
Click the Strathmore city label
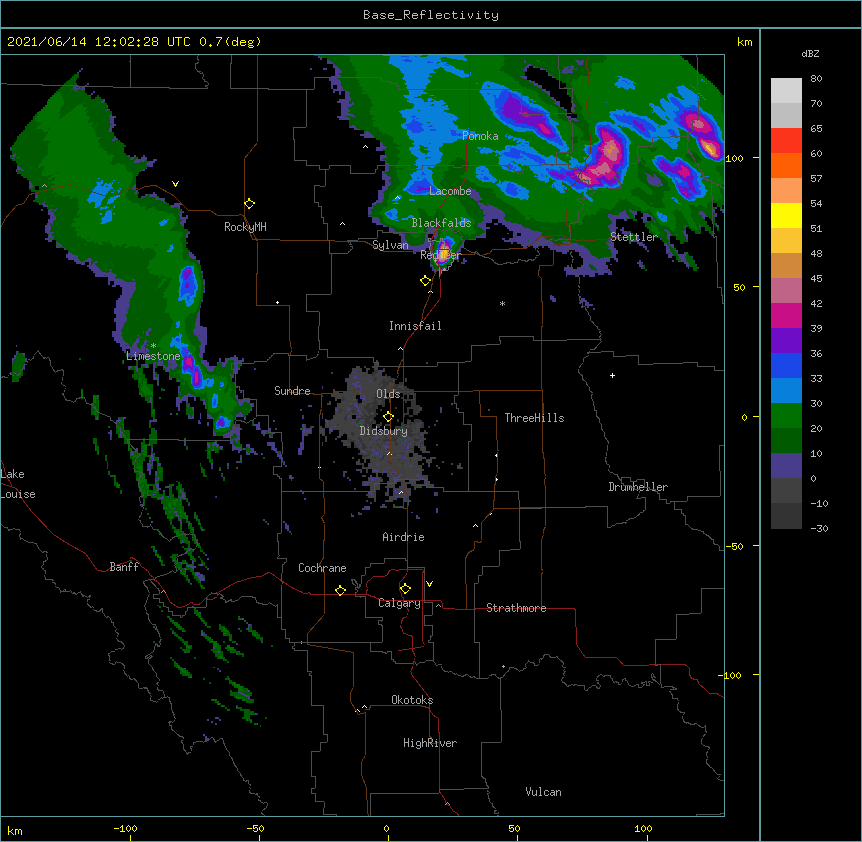(x=516, y=608)
